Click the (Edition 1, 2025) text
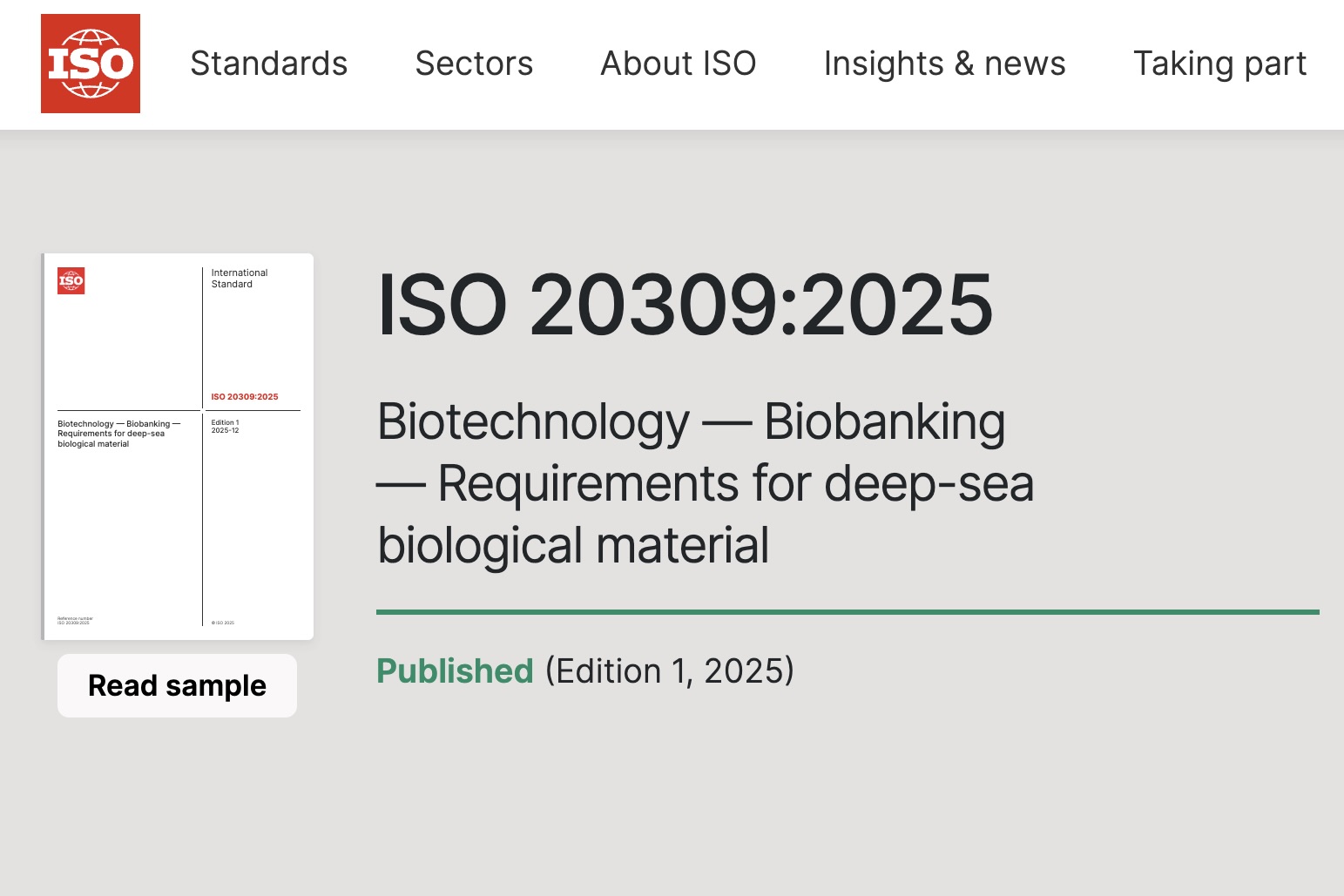Image resolution: width=1344 pixels, height=896 pixels. [x=670, y=671]
